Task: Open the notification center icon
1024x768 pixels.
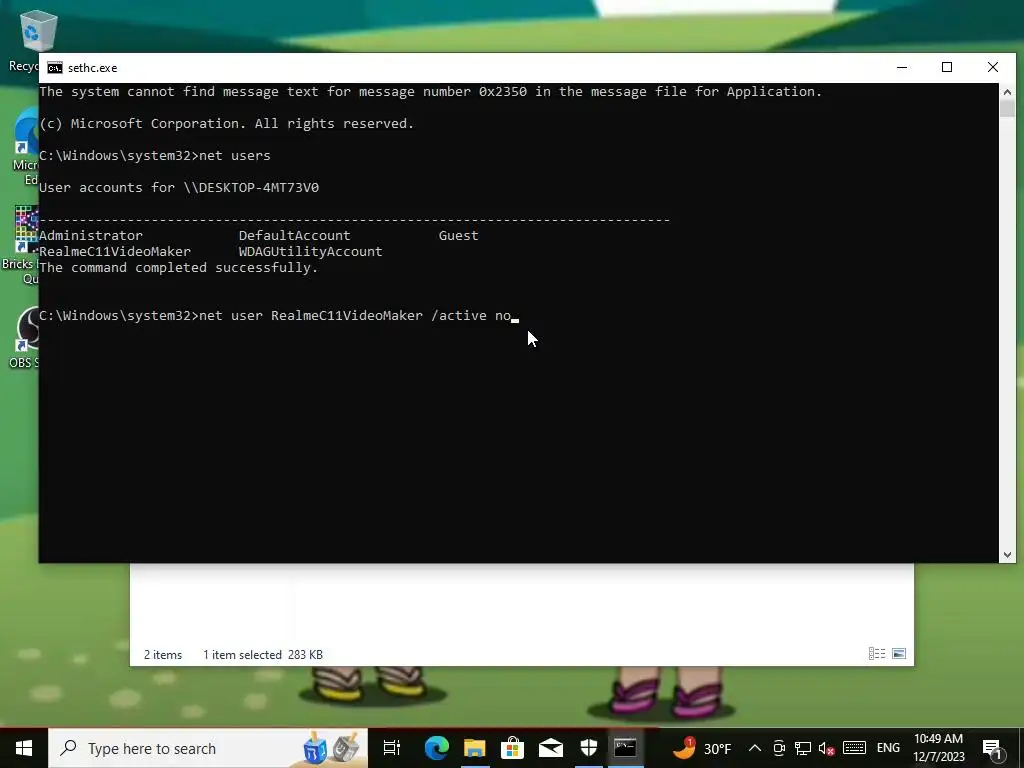Action: tap(992, 748)
